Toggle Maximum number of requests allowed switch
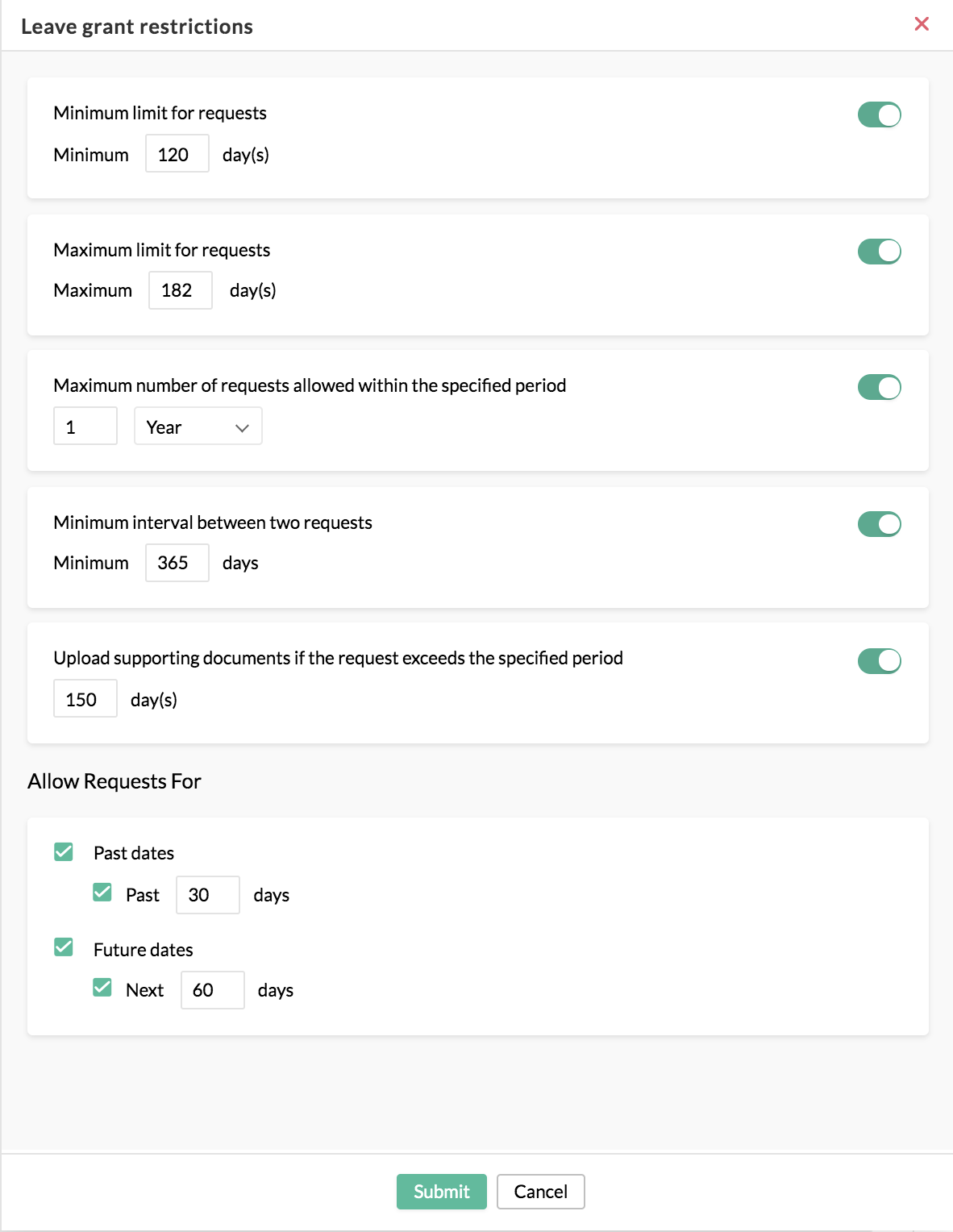953x1232 pixels. point(879,387)
